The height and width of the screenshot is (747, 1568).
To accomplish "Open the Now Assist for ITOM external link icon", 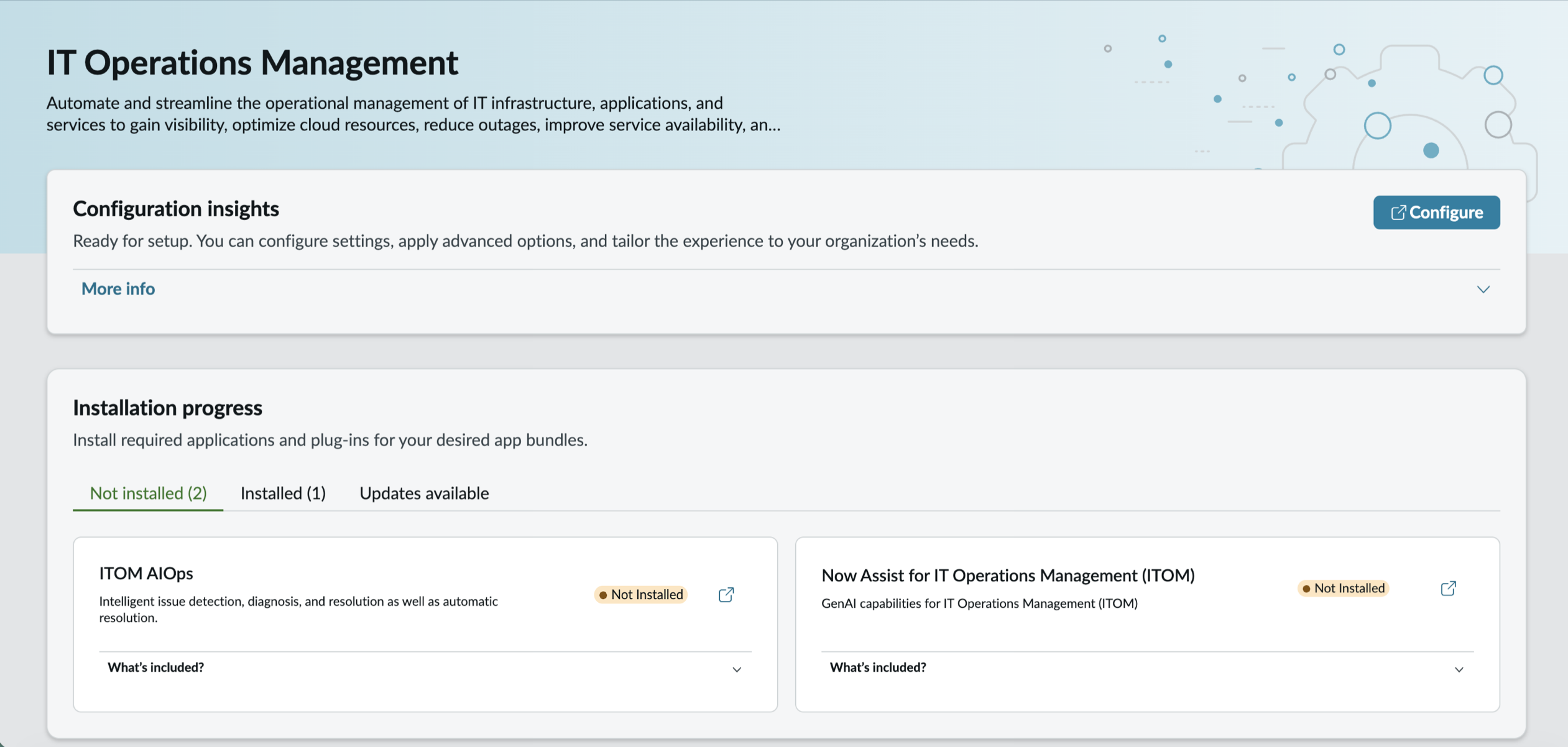I will click(x=1448, y=589).
